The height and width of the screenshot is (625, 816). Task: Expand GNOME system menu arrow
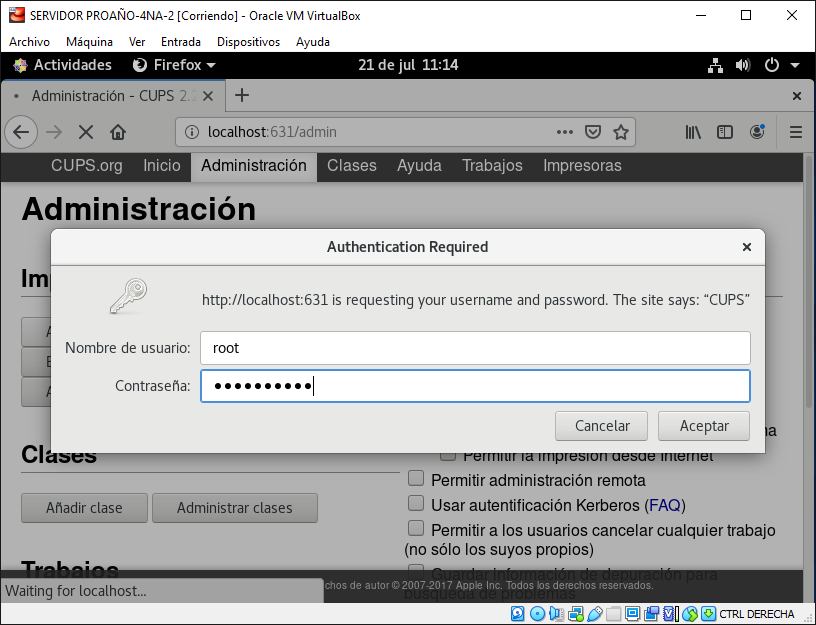[795, 66]
